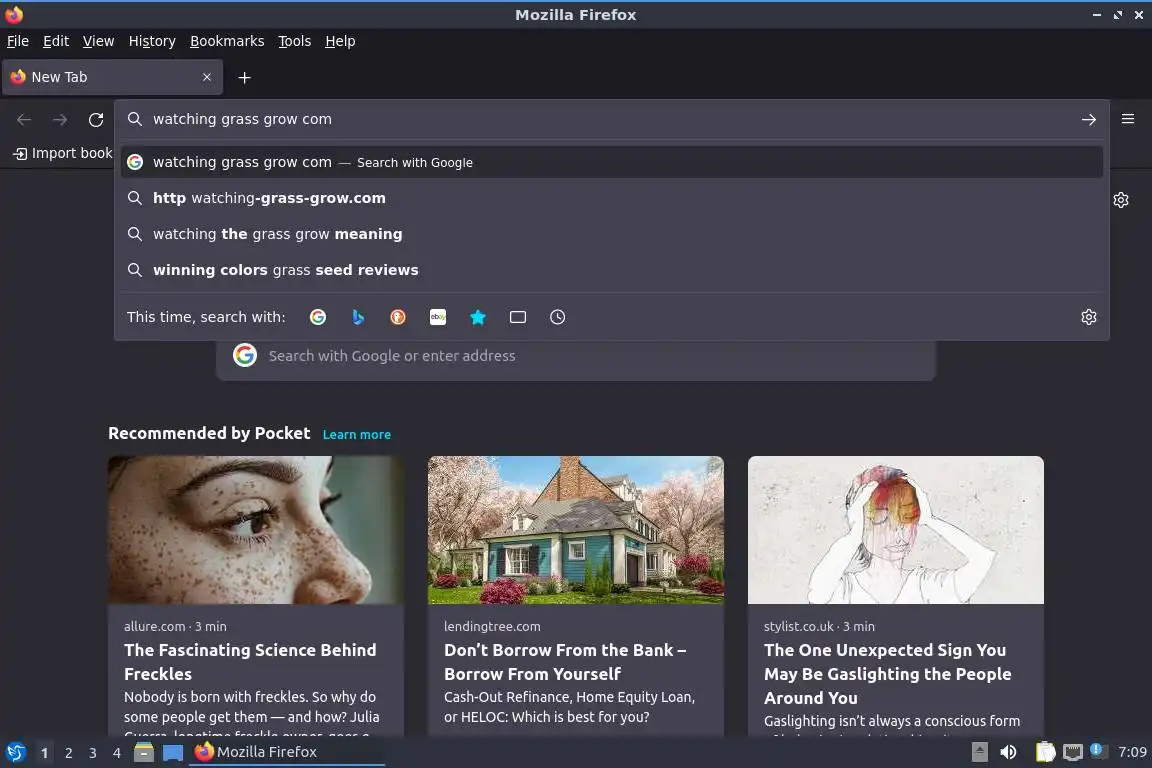
Task: Search this time with DuckDuckGo icon
Action: coord(397,317)
